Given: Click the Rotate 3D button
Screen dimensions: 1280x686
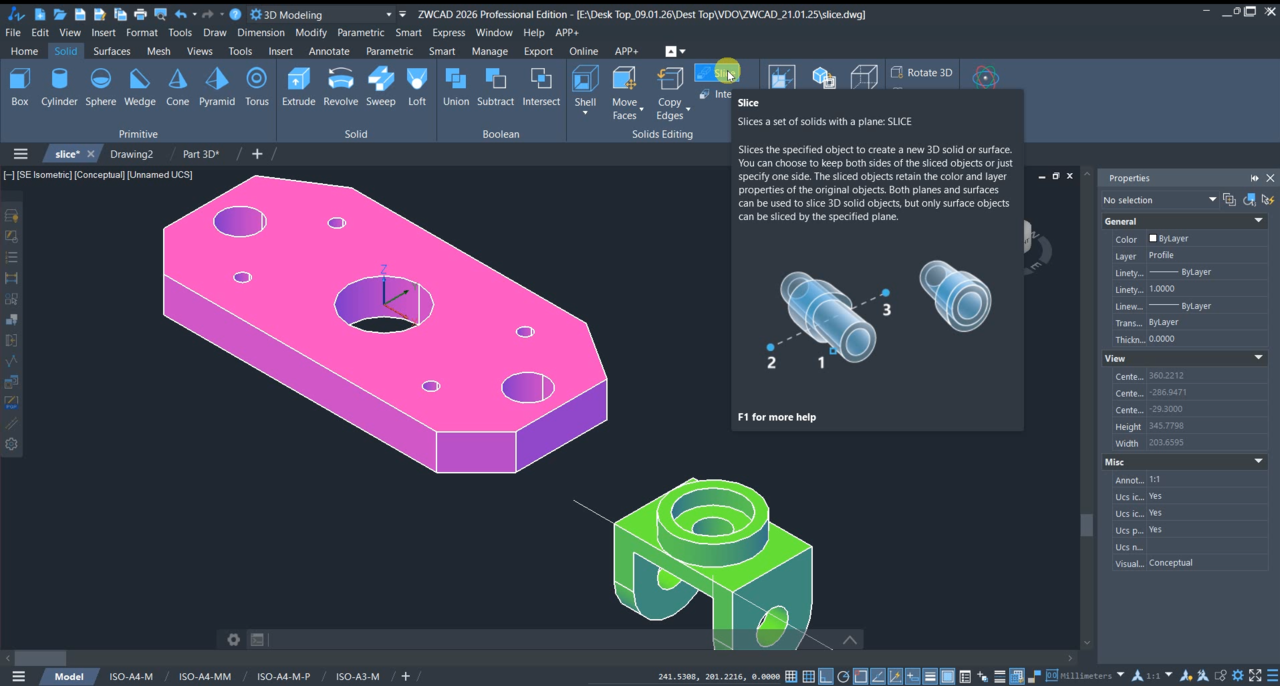Looking at the screenshot, I should point(920,73).
